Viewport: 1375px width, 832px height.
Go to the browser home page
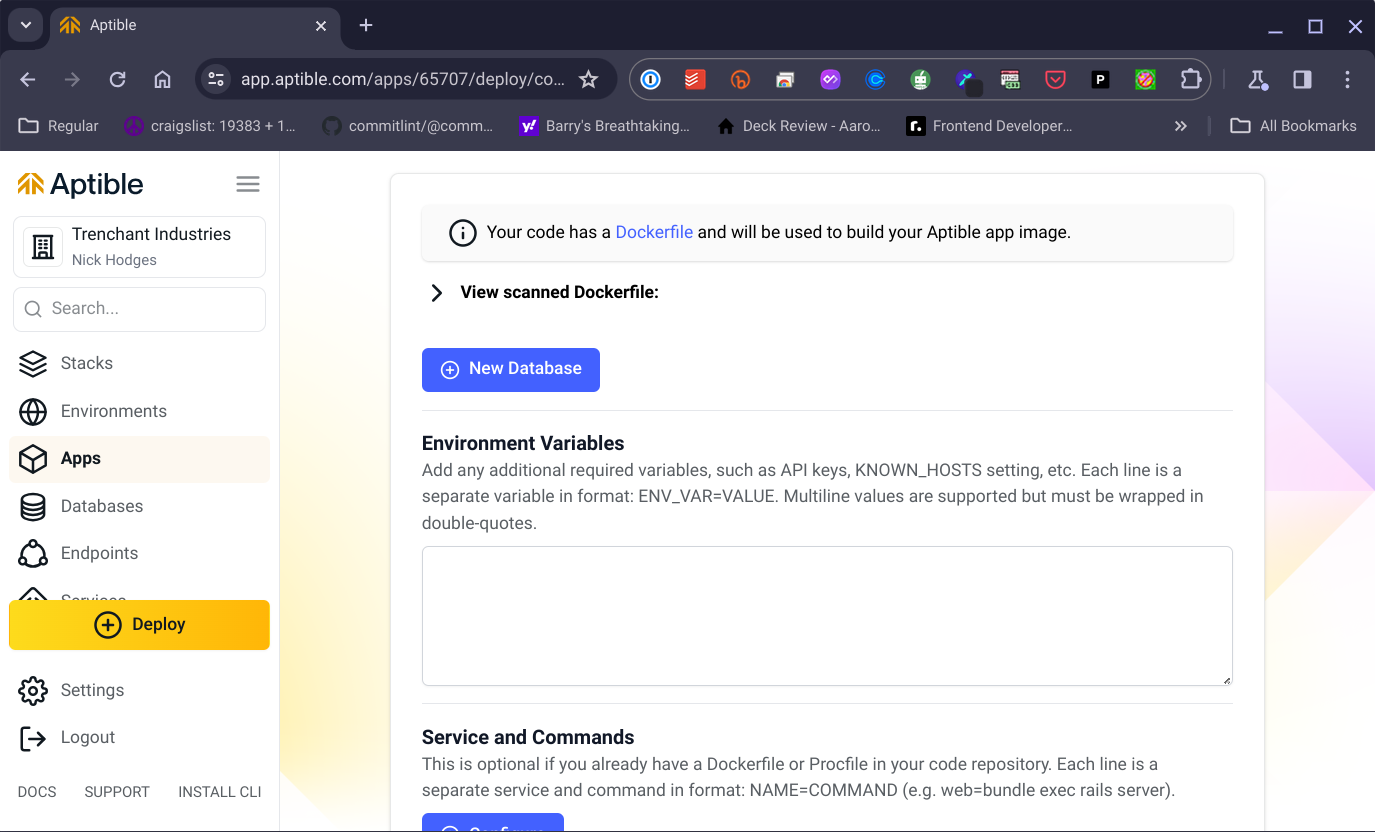tap(162, 80)
